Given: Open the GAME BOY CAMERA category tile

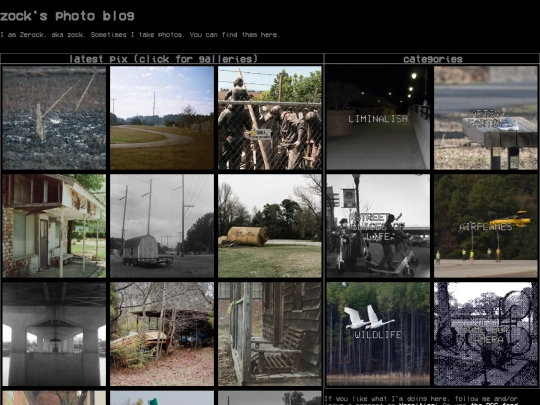Looking at the screenshot, I should coord(486,334).
